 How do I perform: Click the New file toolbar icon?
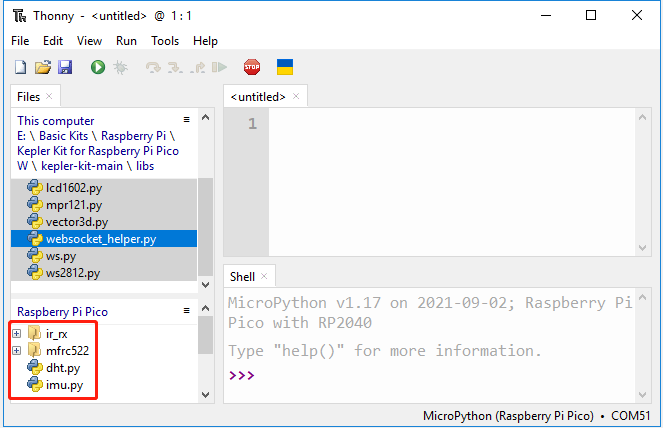click(x=20, y=67)
